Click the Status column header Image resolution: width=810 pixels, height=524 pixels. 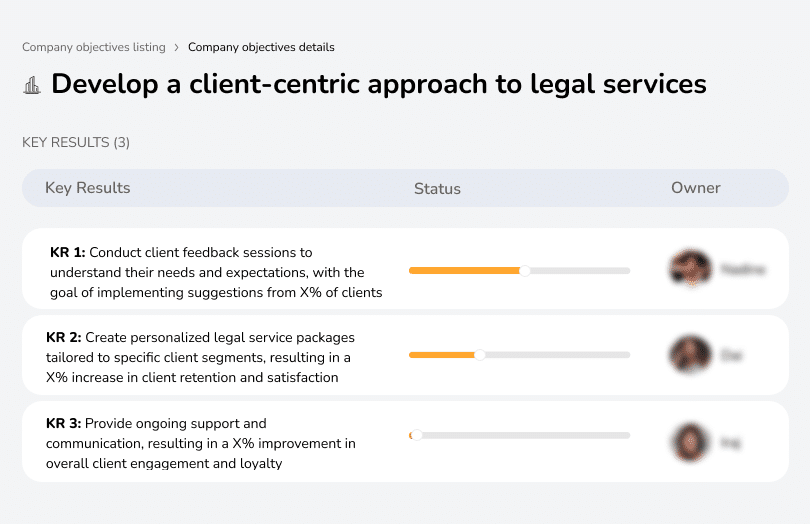click(x=437, y=189)
